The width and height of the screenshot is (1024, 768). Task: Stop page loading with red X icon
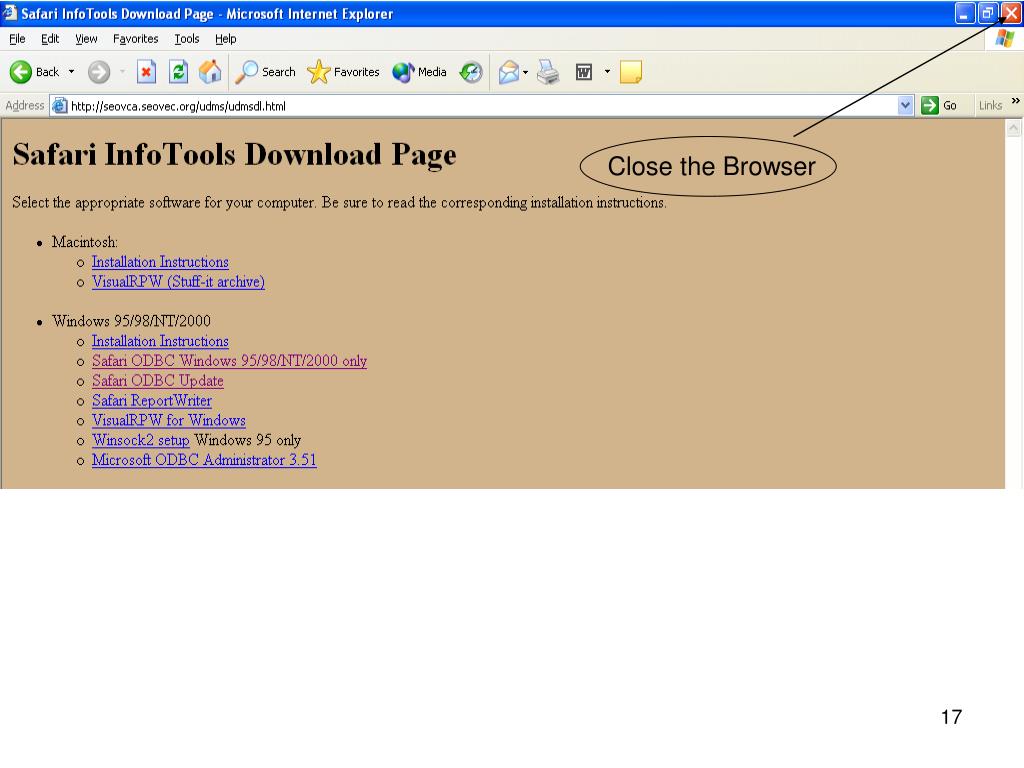[146, 72]
